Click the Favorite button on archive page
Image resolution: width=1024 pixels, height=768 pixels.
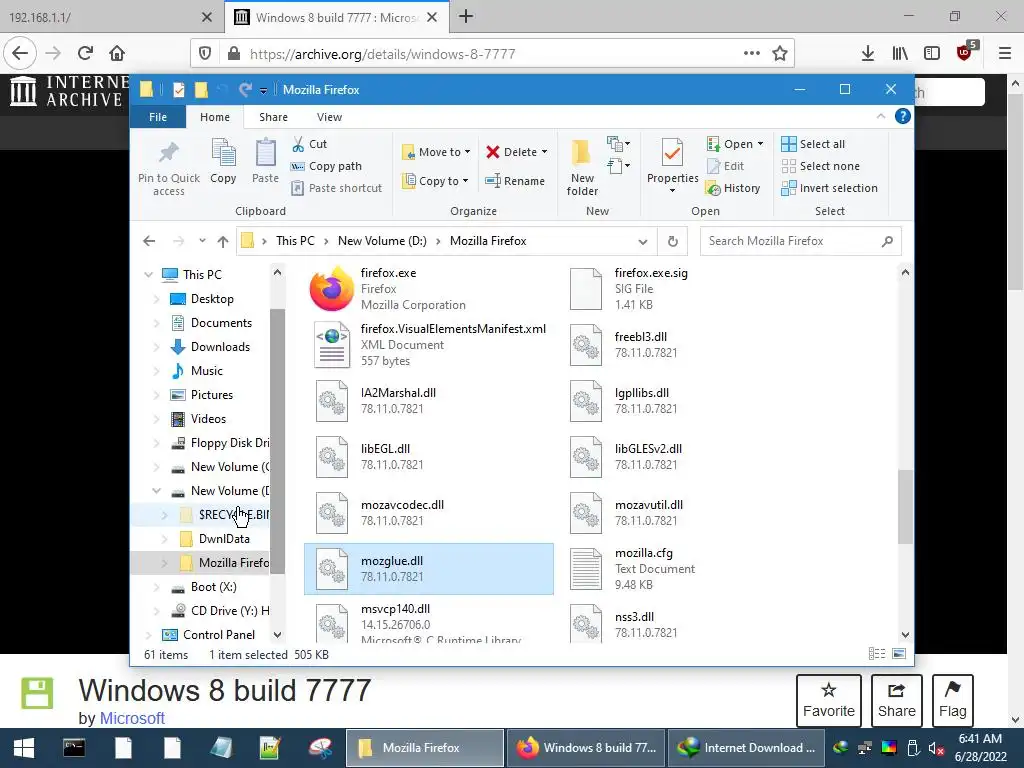(x=829, y=700)
